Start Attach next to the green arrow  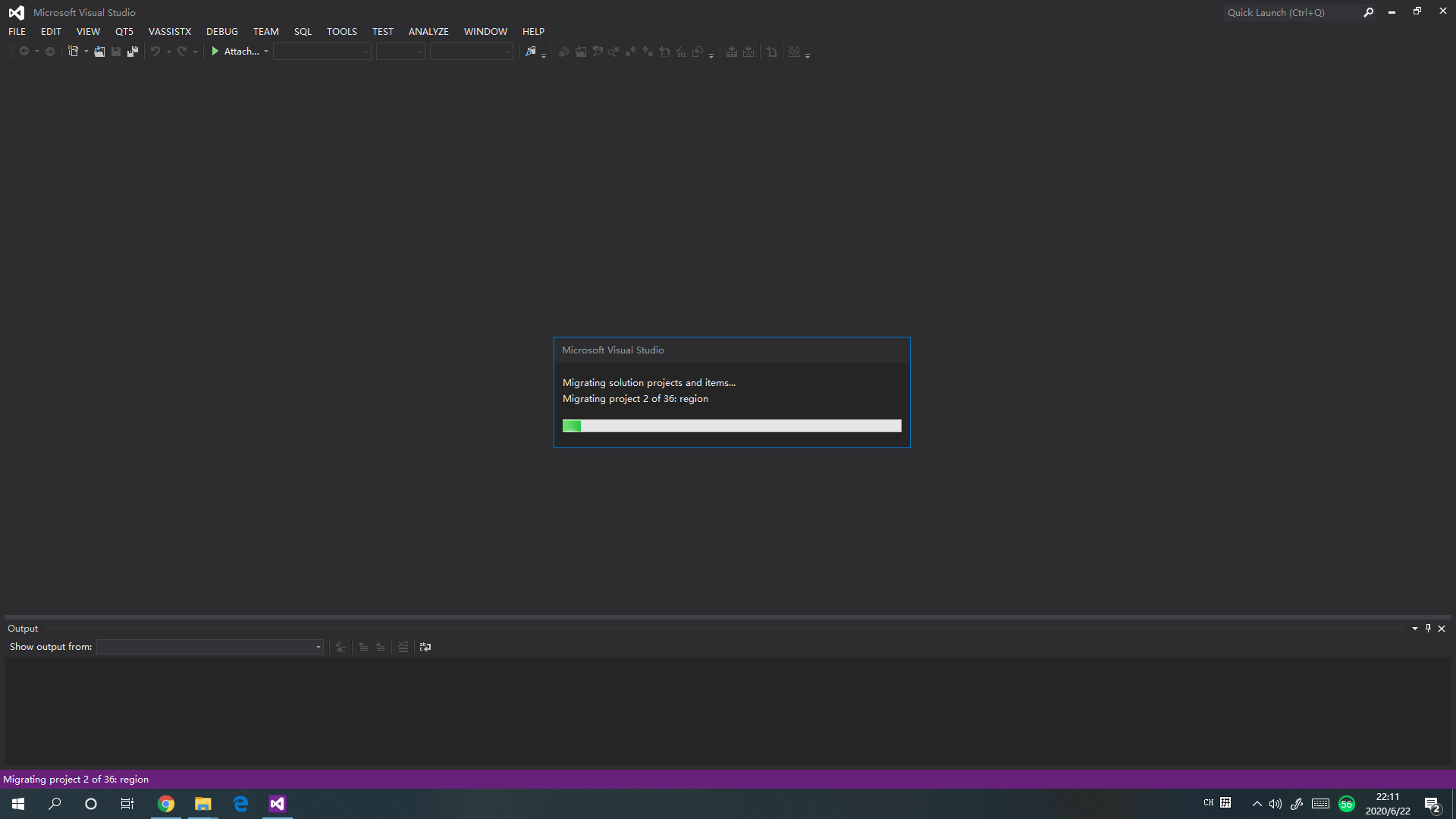point(216,51)
